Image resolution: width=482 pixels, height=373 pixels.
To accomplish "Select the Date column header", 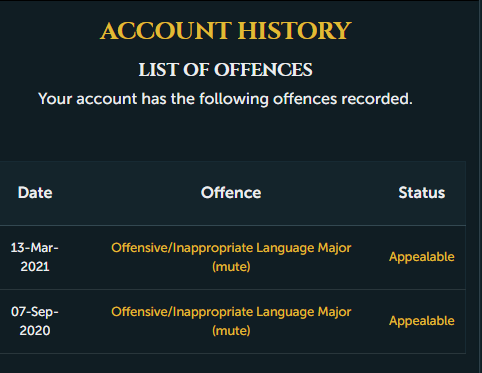I will coord(35,193).
